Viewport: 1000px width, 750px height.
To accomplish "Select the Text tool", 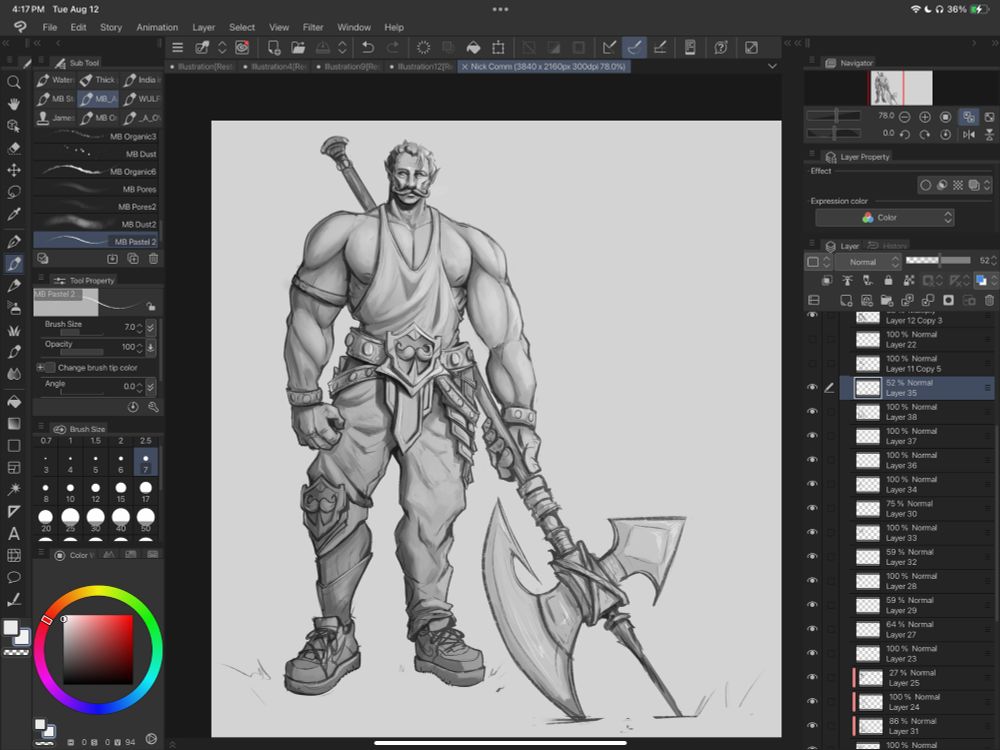I will pyautogui.click(x=14, y=533).
